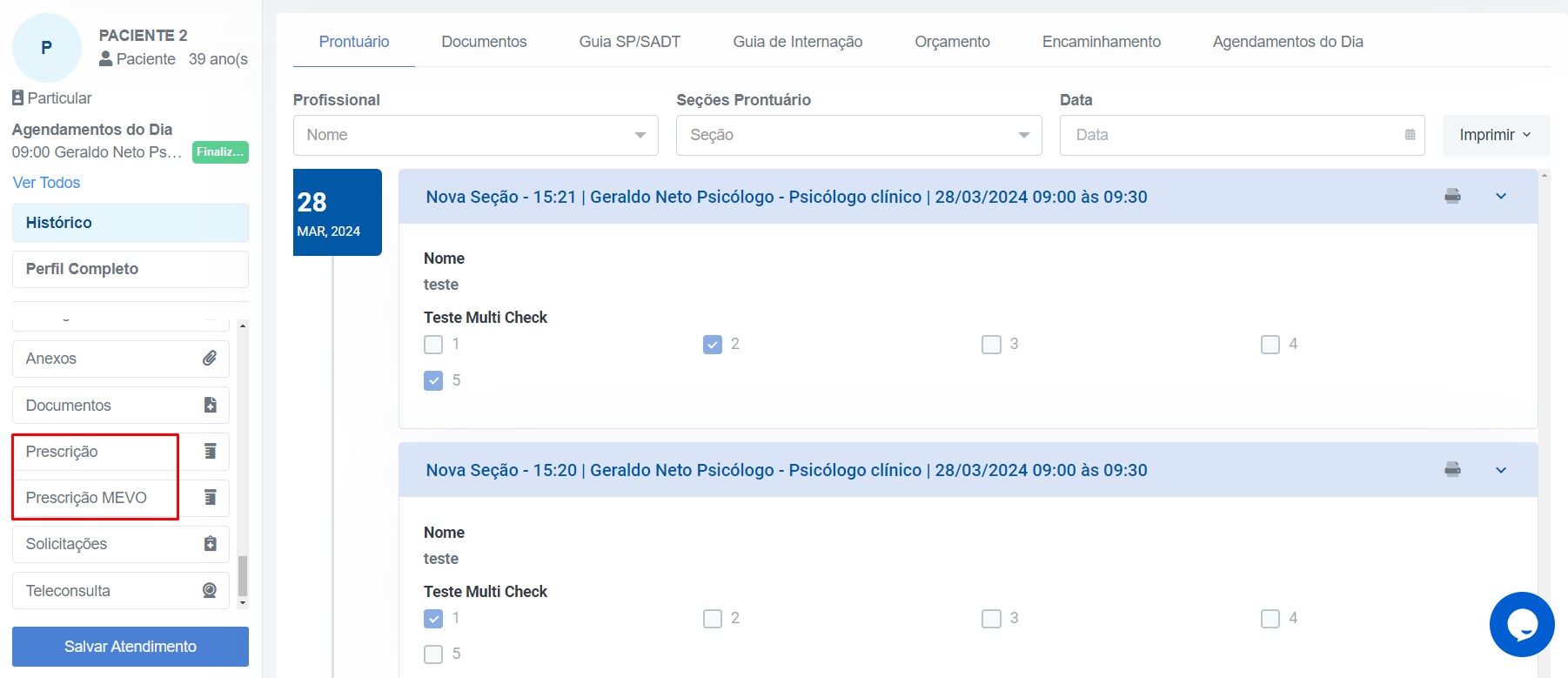Open the Encaminhamento tab
This screenshot has height=678, width=1568.
pos(1102,42)
